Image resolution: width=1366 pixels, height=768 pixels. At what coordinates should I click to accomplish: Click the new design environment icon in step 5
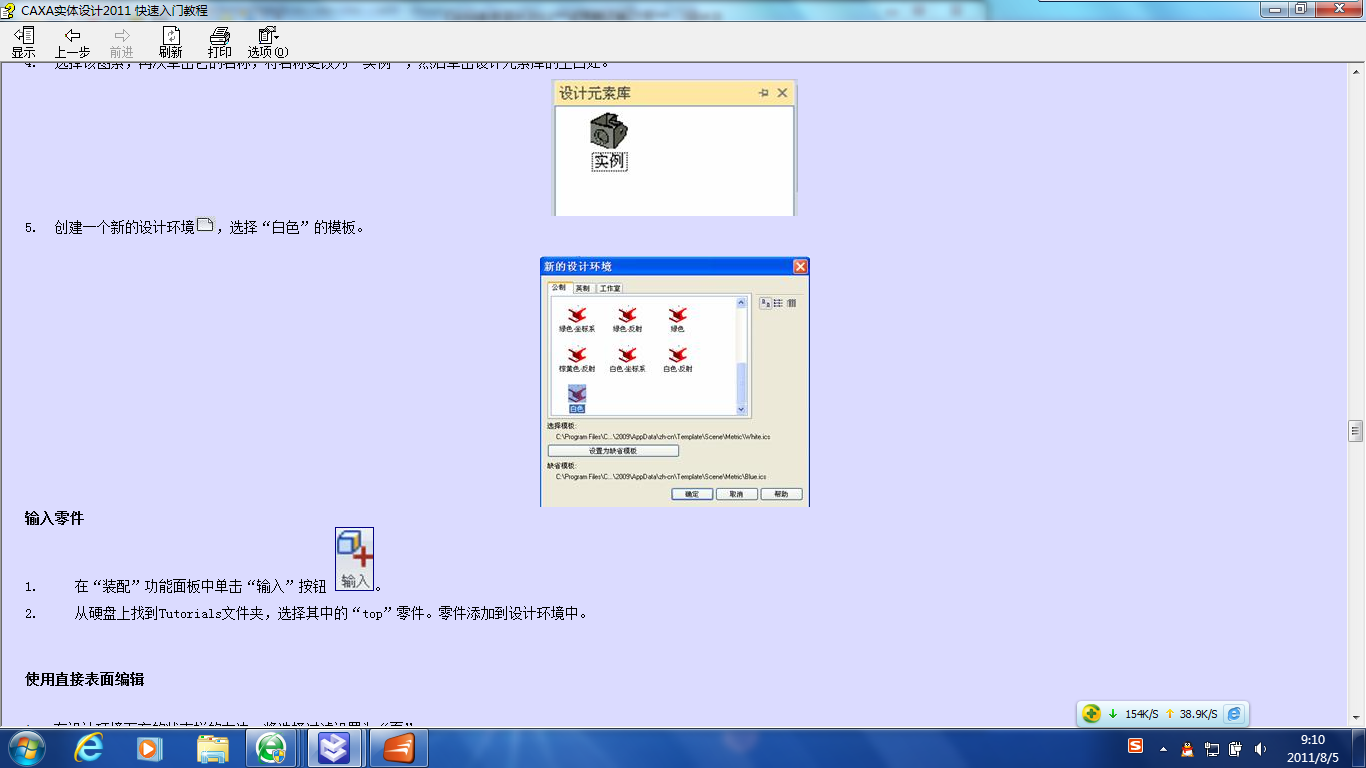click(205, 225)
